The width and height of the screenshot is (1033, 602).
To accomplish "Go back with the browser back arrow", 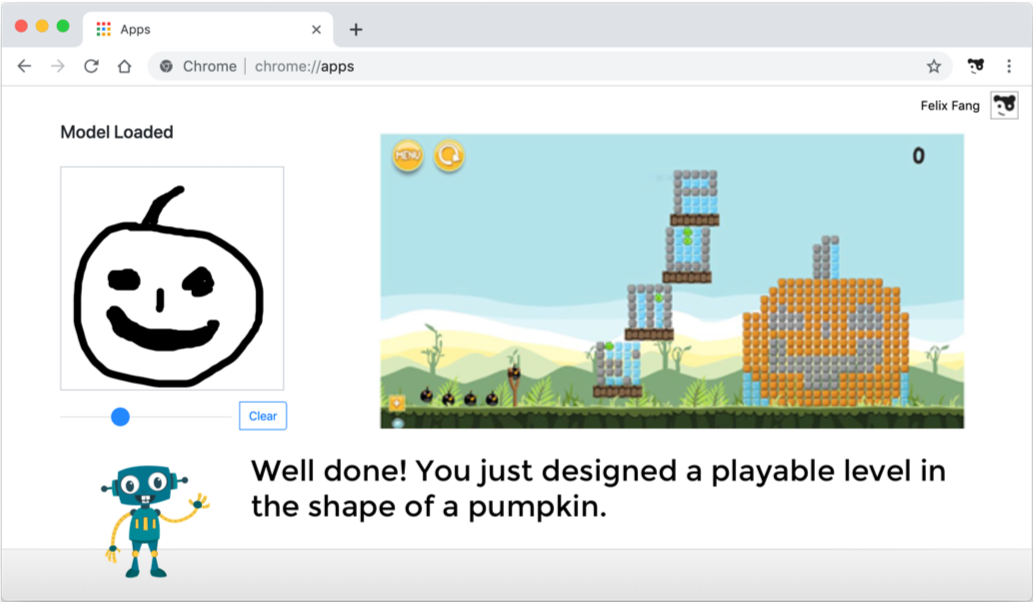I will 24,66.
